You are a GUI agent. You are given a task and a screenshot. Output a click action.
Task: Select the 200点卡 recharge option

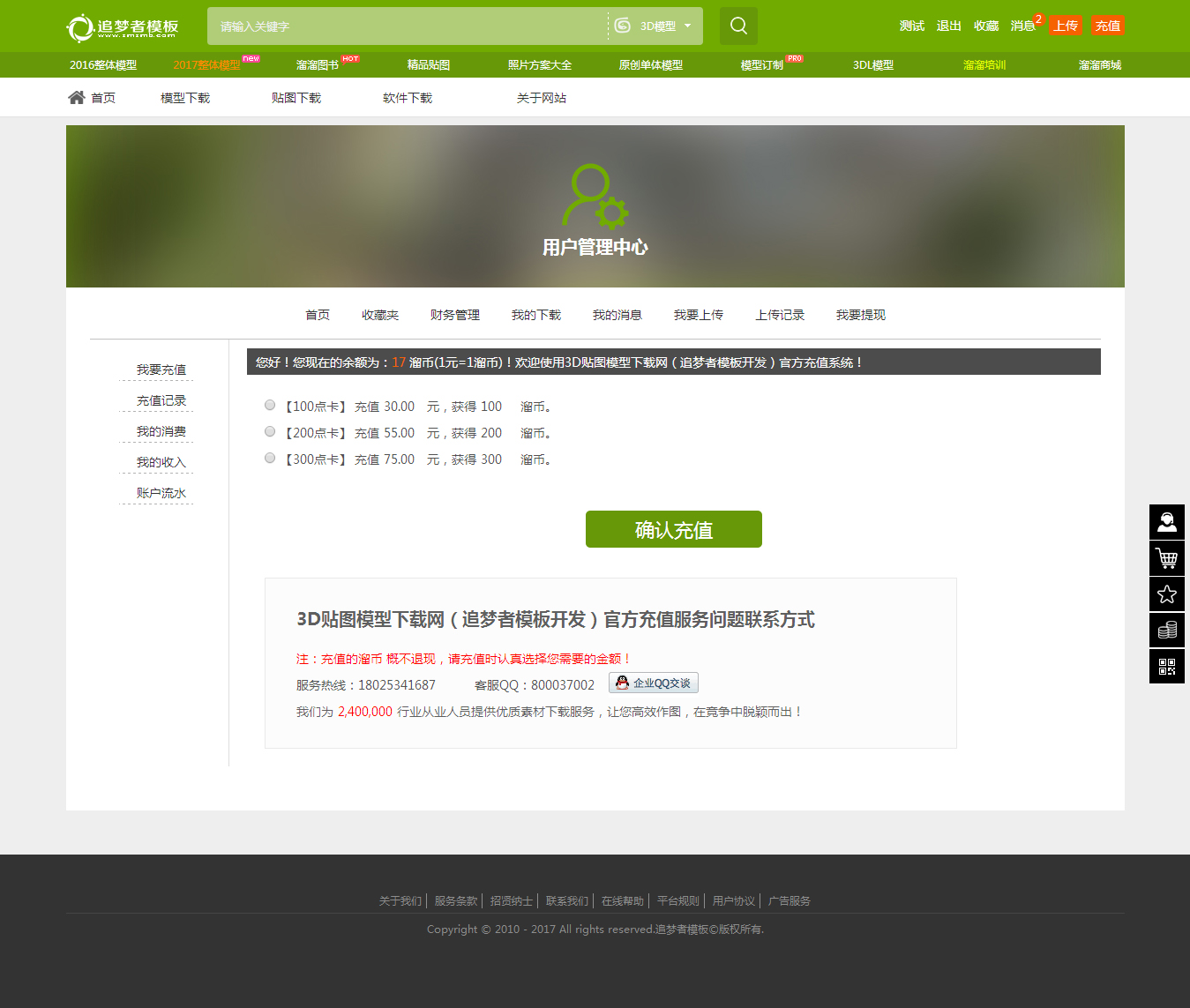coord(270,432)
